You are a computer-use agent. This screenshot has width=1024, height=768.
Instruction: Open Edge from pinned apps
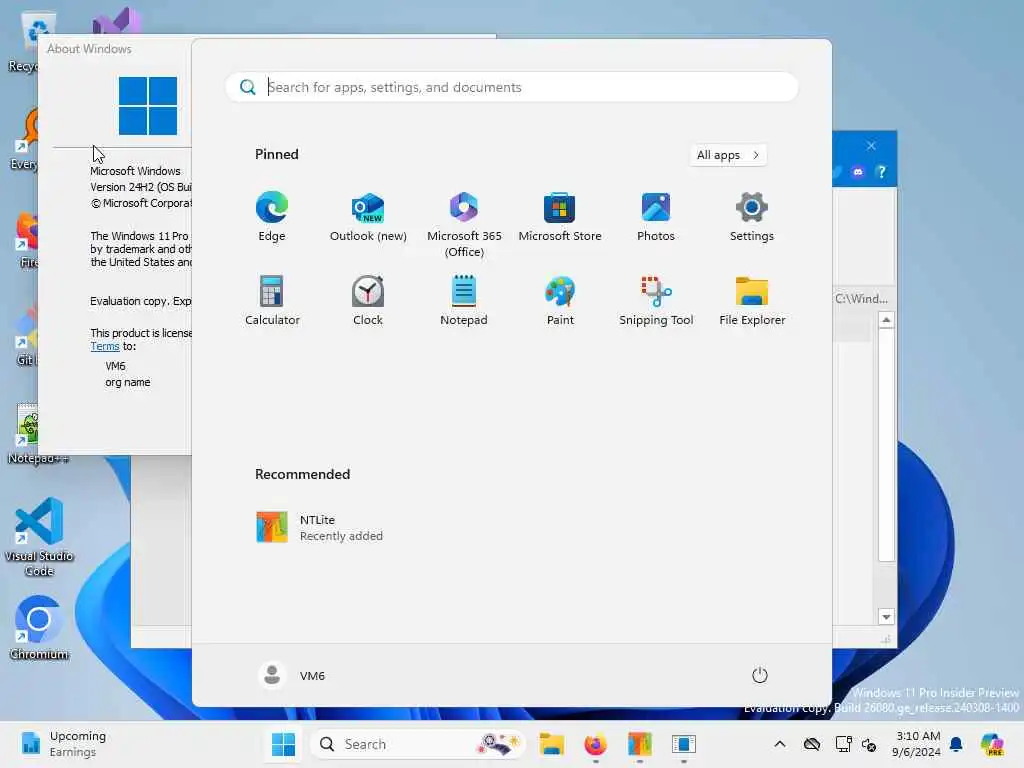[272, 217]
